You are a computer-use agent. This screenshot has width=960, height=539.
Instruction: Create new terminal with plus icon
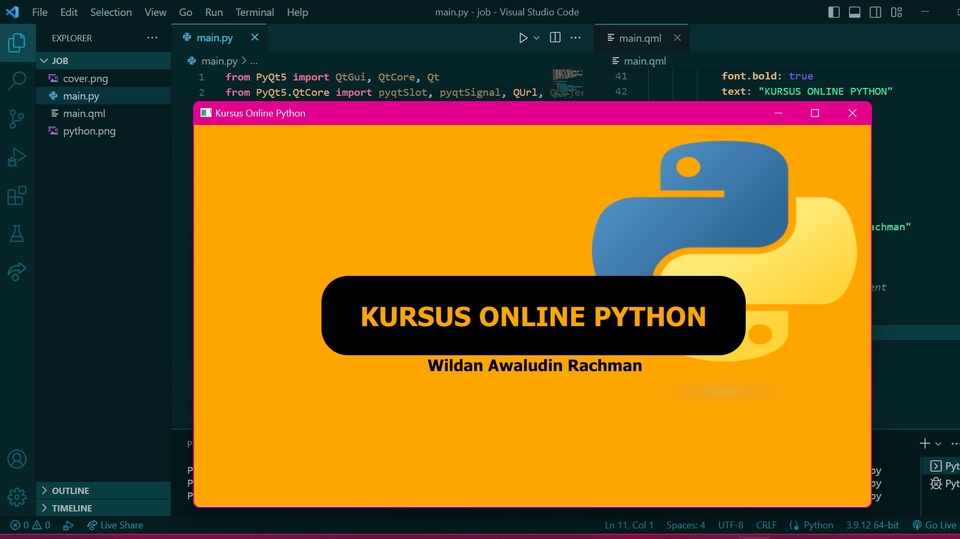pyautogui.click(x=924, y=443)
